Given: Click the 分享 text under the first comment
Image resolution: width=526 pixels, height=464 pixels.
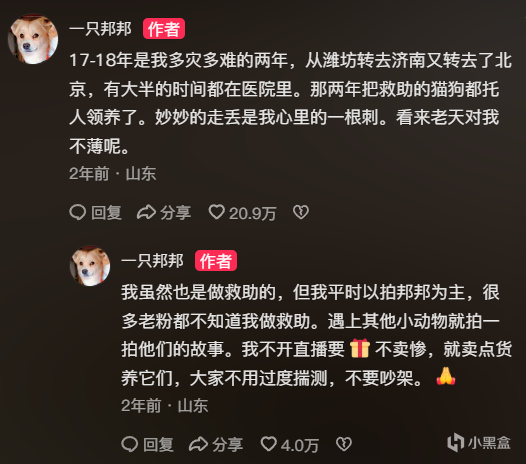Looking at the screenshot, I should [x=176, y=213].
